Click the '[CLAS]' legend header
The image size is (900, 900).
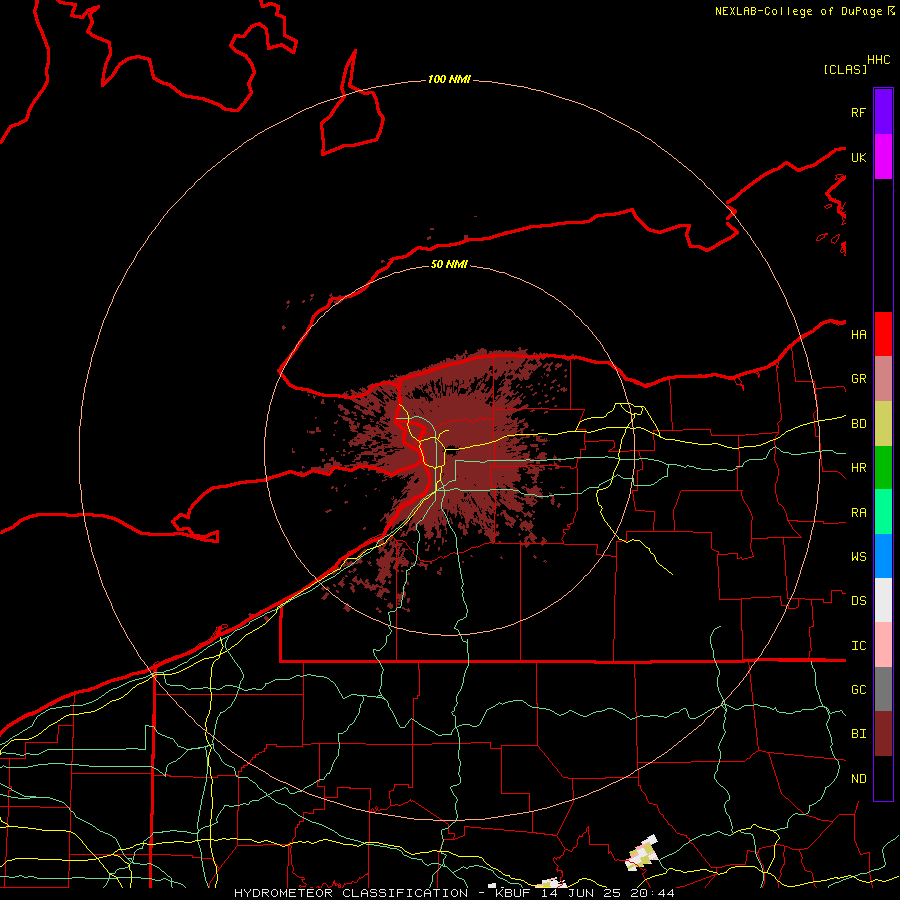click(x=845, y=69)
